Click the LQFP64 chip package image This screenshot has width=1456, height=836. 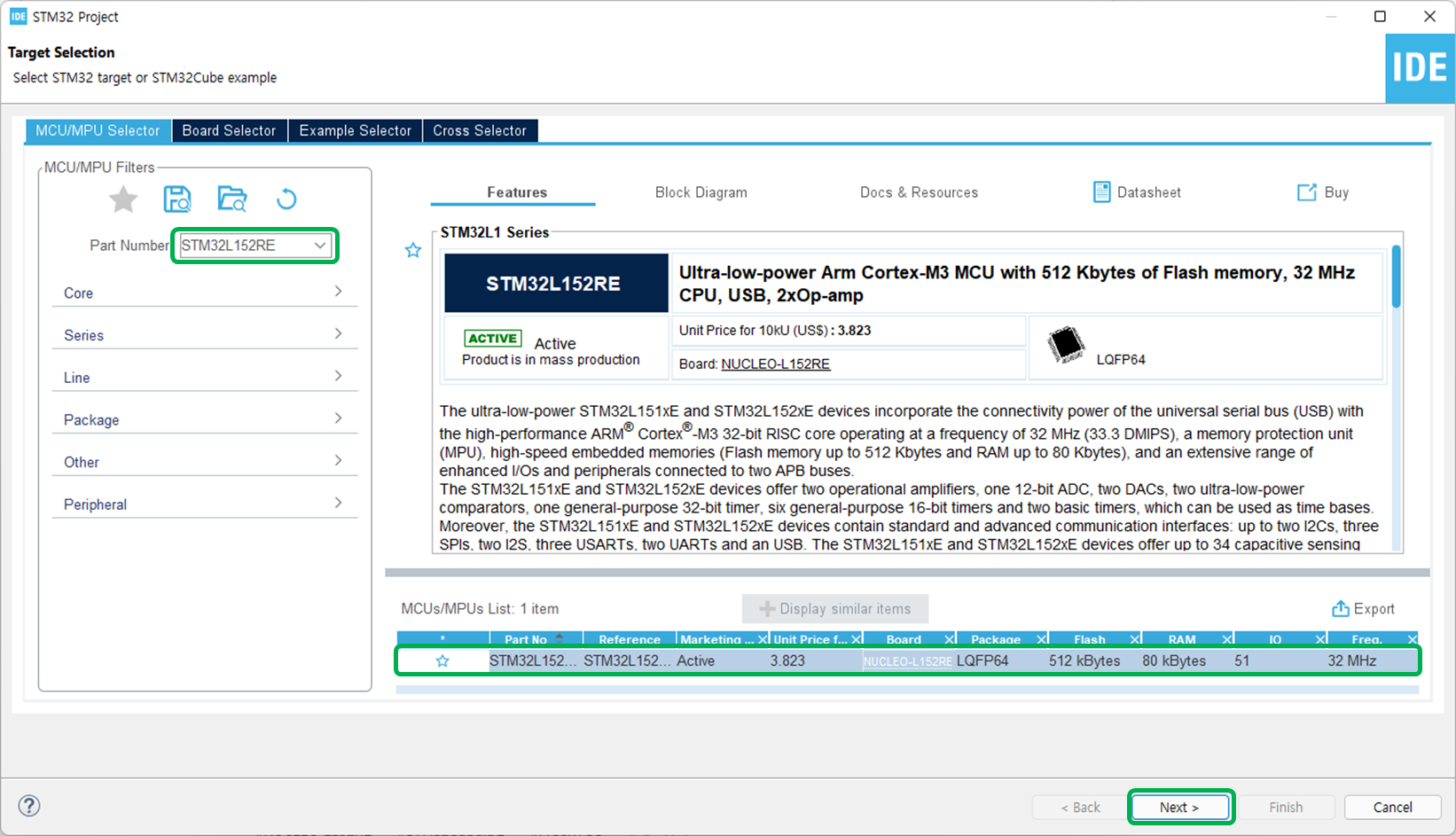coord(1066,345)
